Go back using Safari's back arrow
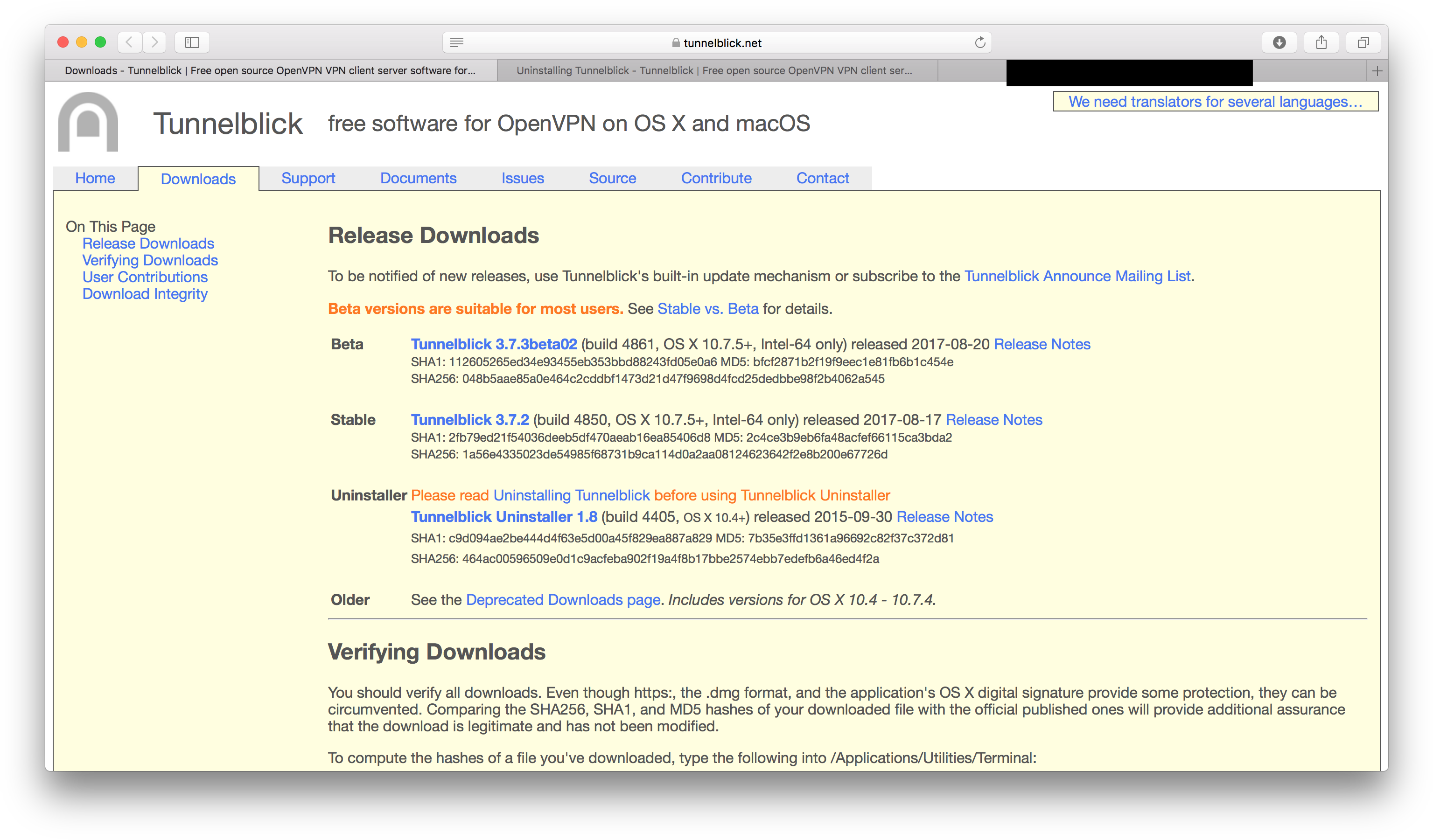 [130, 42]
